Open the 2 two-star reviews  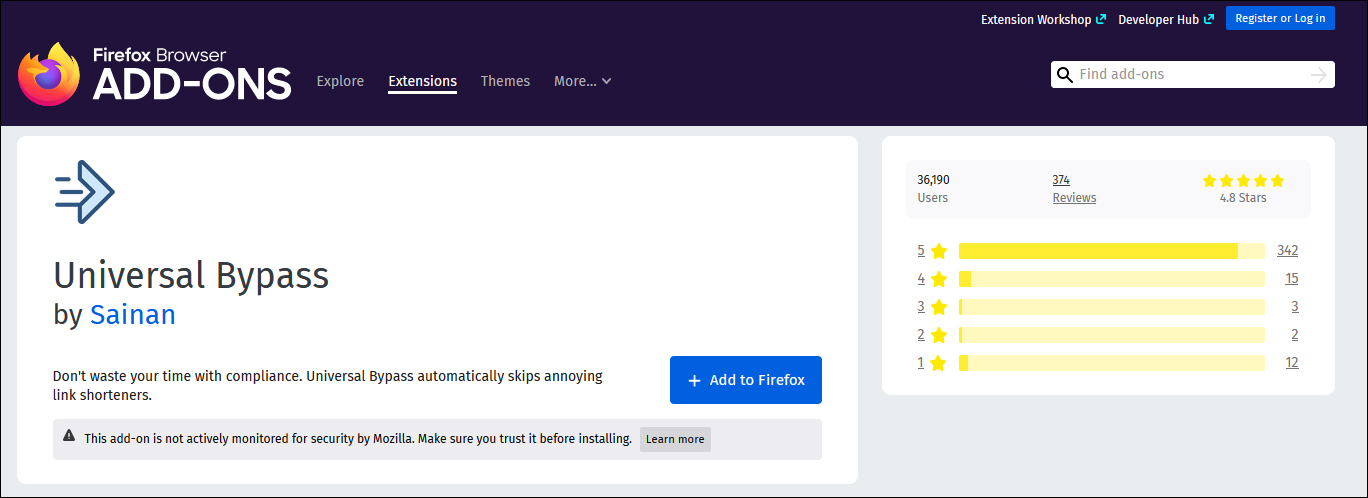pyautogui.click(x=1295, y=335)
